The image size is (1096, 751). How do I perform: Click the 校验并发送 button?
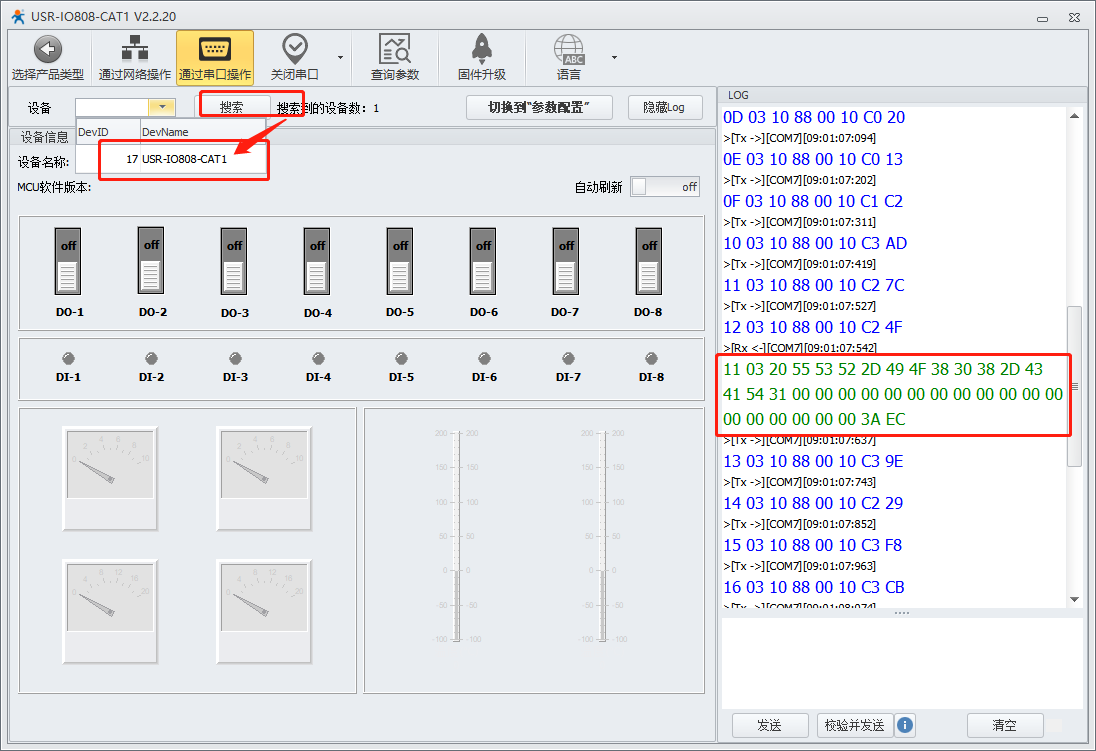(x=854, y=725)
